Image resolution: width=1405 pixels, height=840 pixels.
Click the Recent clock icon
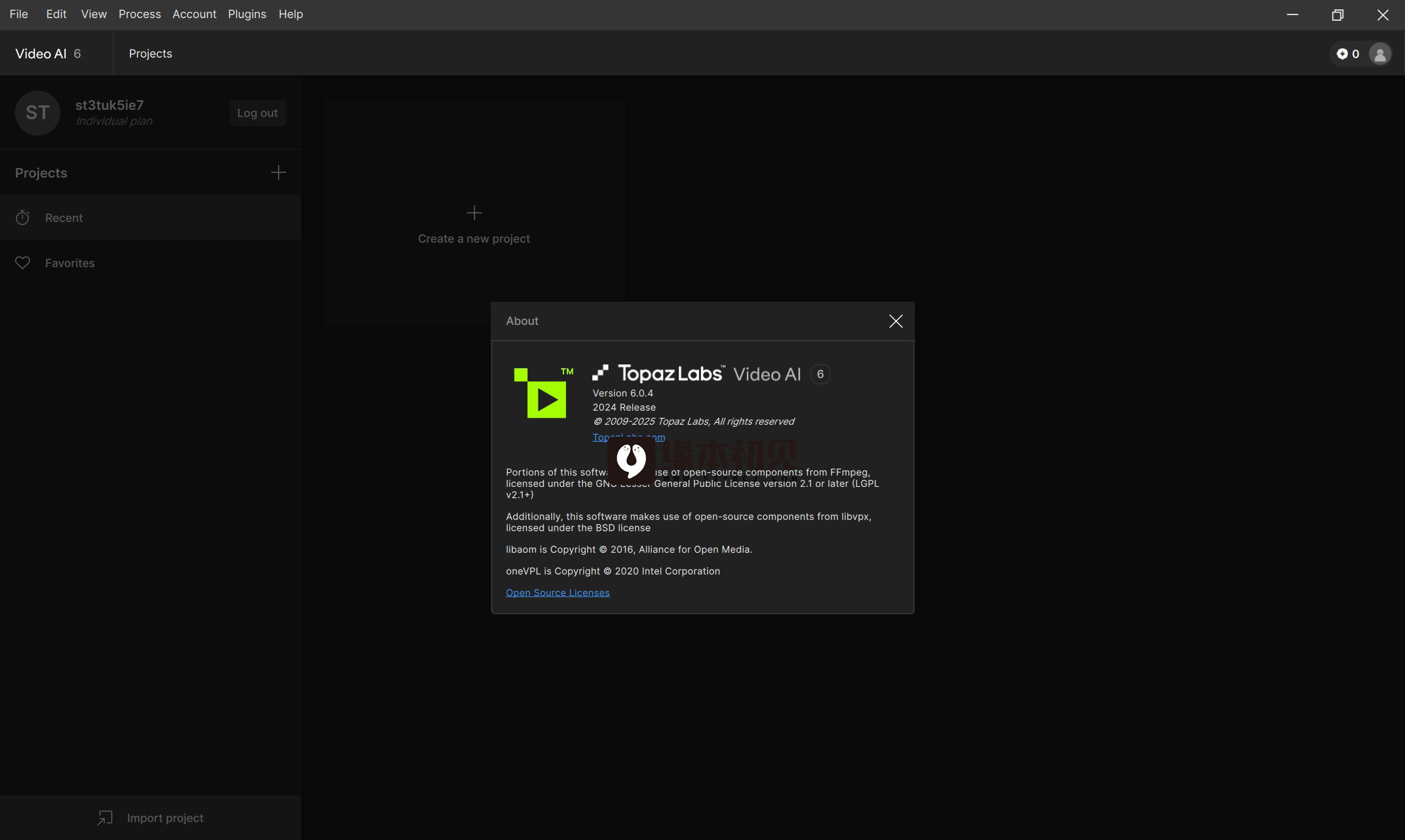pyautogui.click(x=23, y=218)
